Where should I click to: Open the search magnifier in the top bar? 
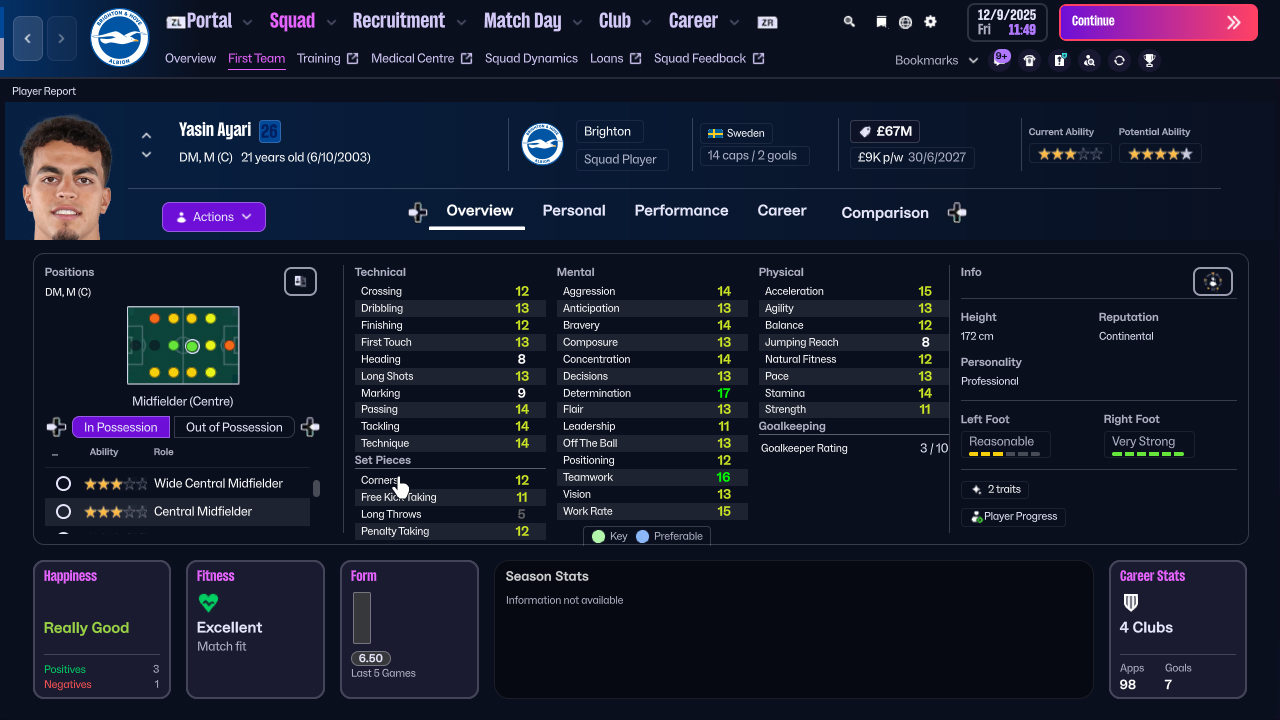(x=848, y=20)
